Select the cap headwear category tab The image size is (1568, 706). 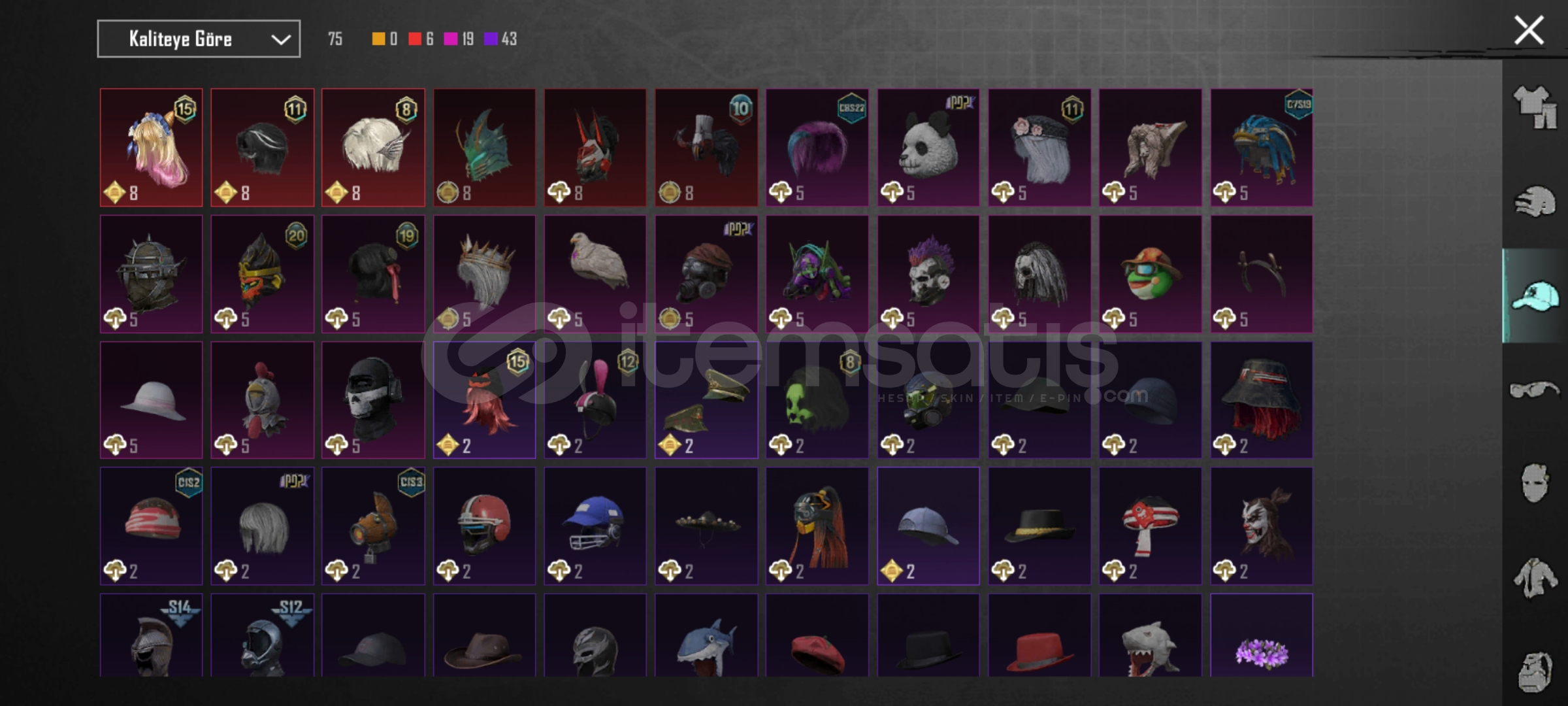pos(1534,295)
